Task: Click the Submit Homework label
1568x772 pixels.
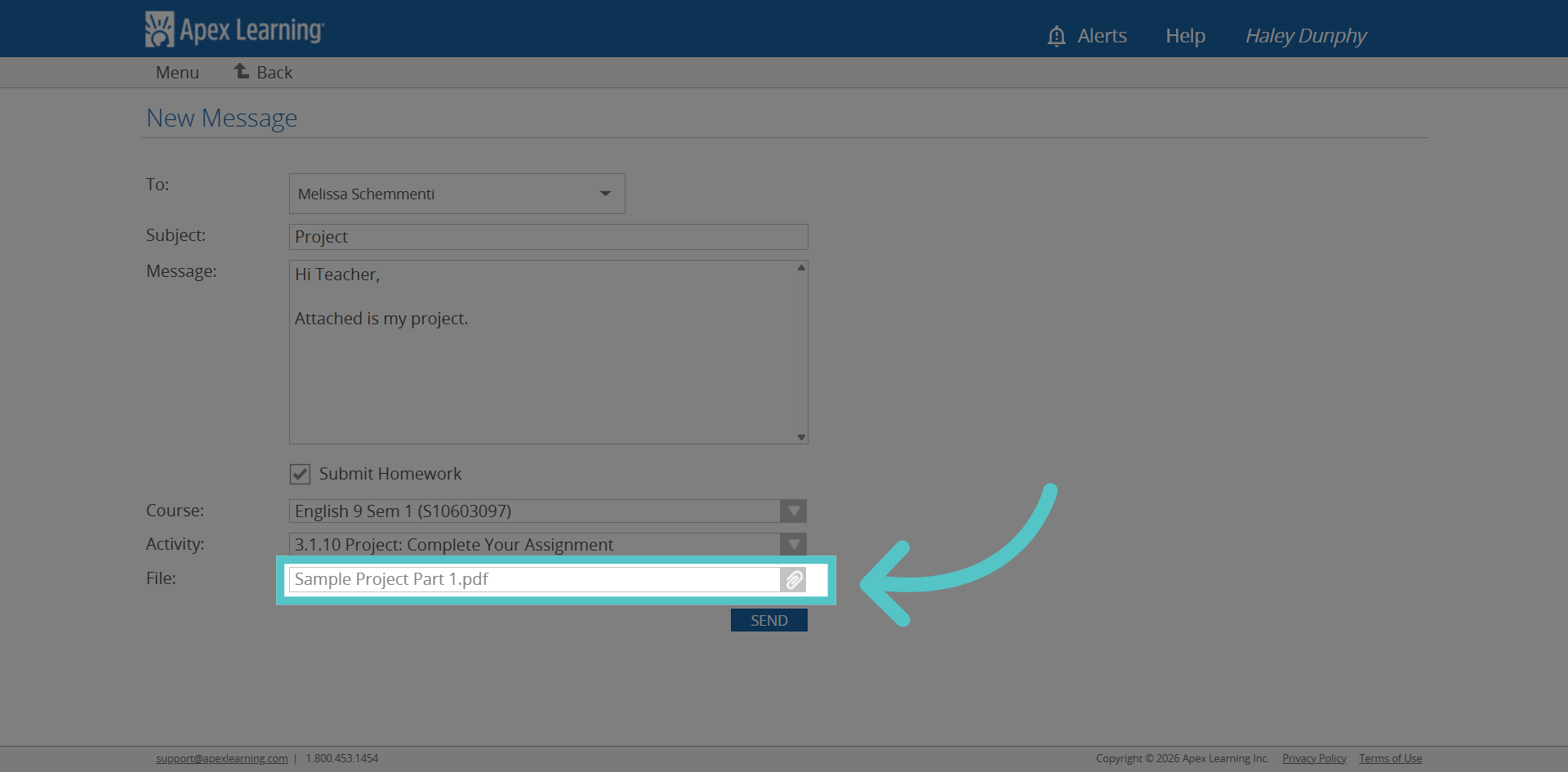Action: pos(390,474)
